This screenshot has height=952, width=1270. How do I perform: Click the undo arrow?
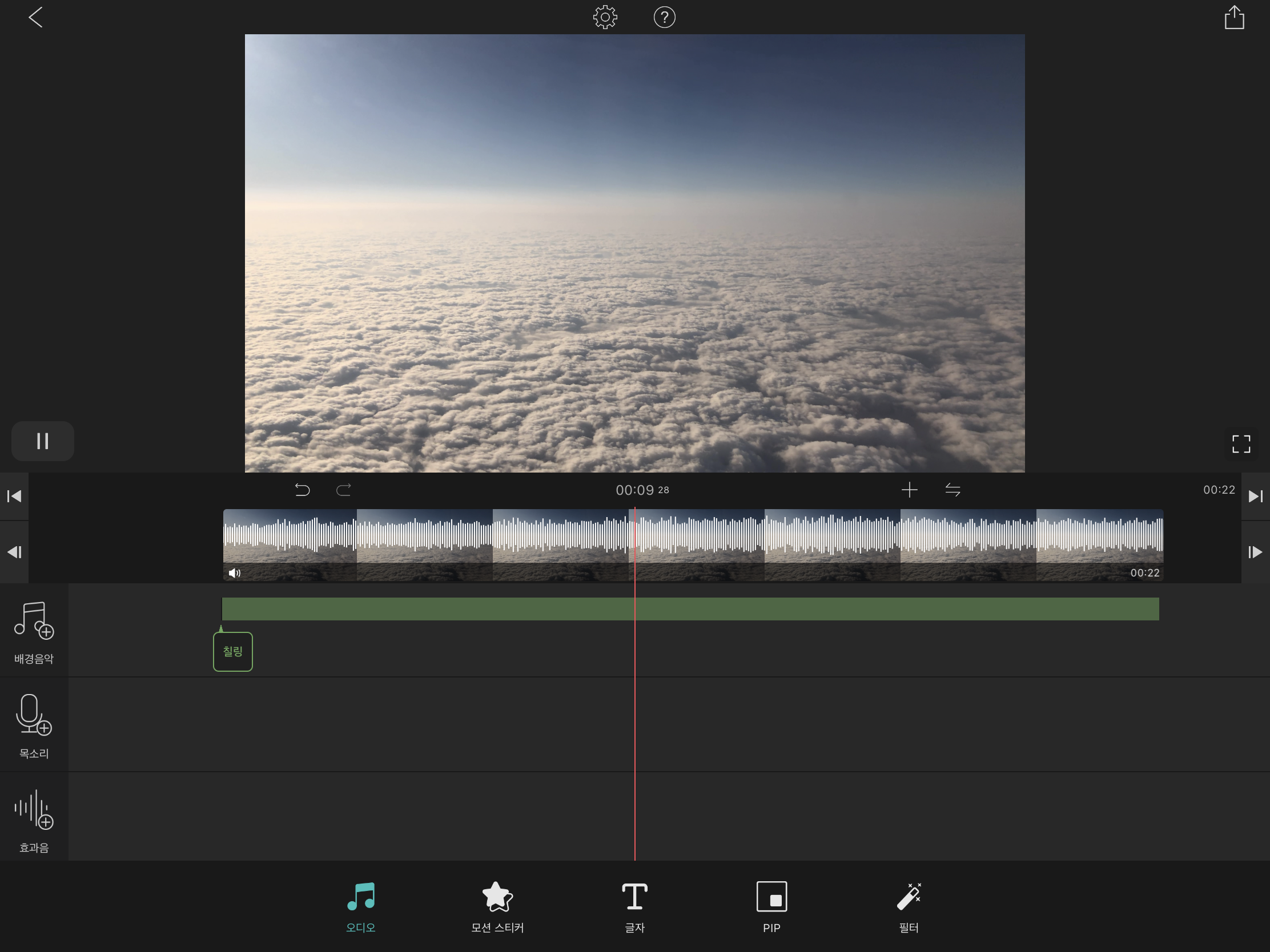302,490
